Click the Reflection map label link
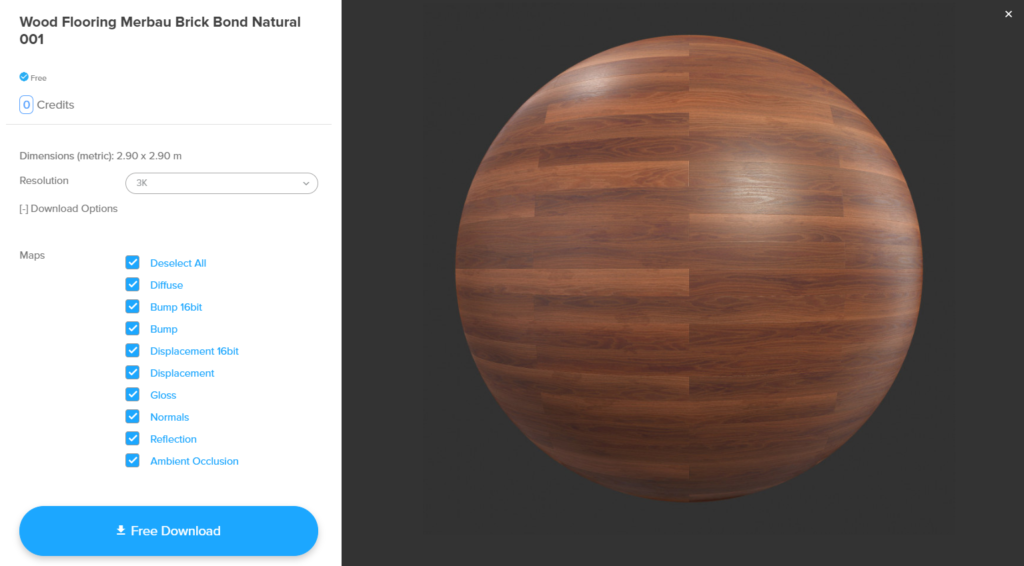 pos(173,439)
